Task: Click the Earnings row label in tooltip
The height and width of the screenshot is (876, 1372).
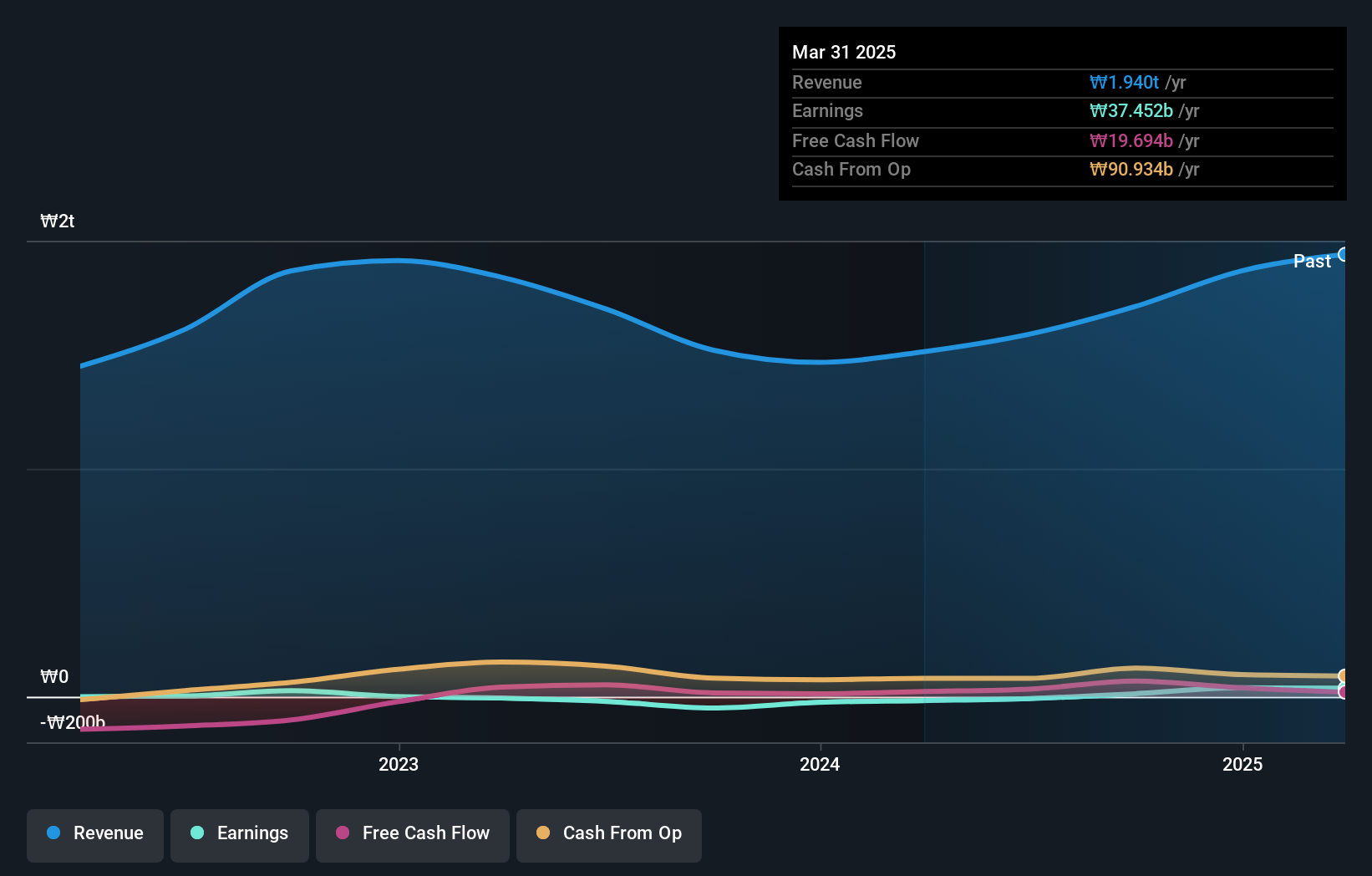Action: click(827, 111)
